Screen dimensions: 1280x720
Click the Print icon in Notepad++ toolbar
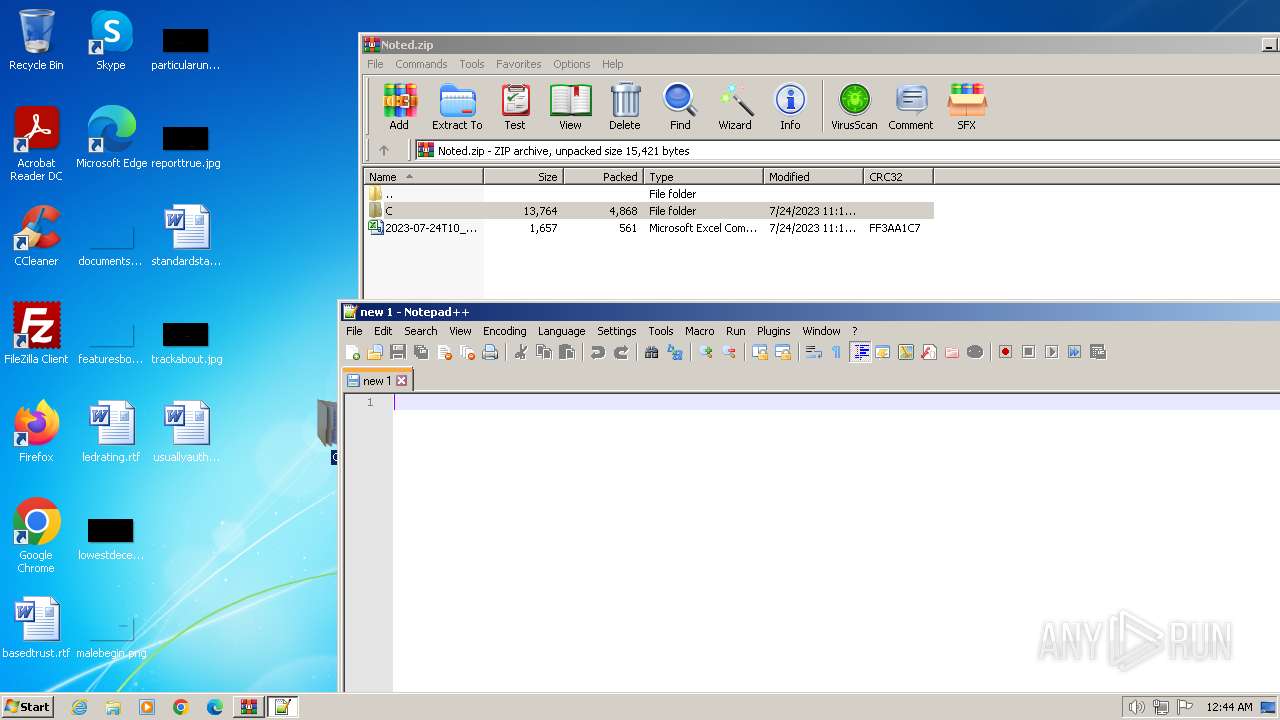pos(490,352)
